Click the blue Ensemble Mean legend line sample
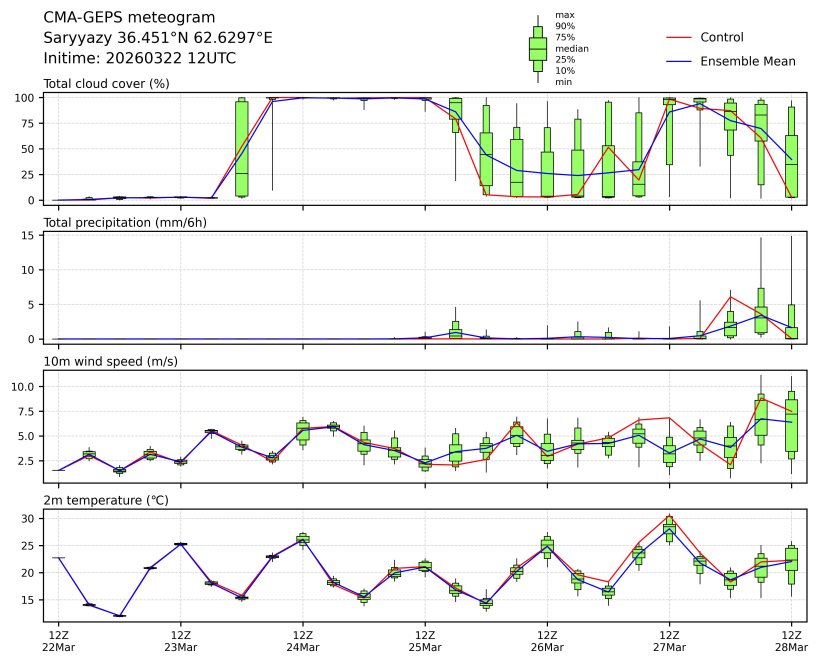 [x=679, y=61]
